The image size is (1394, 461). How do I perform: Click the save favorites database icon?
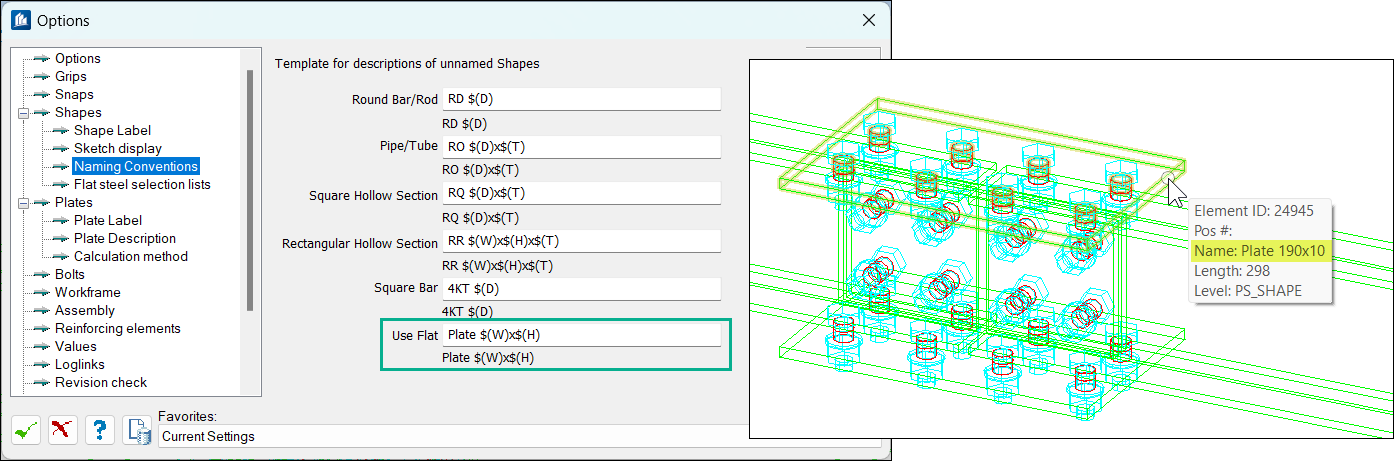pyautogui.click(x=137, y=430)
